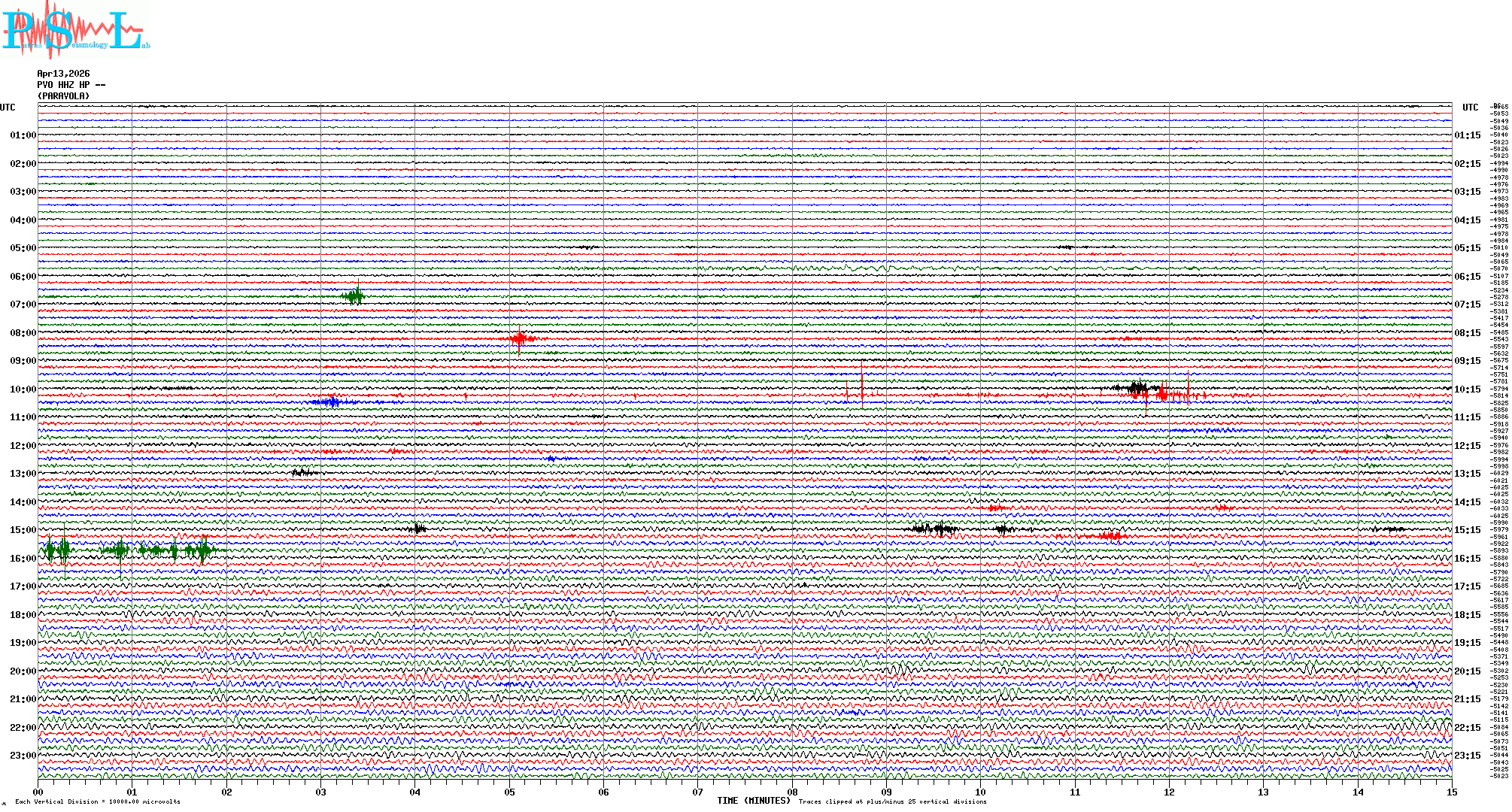Click the green burst near minute 03
This screenshot has width=1512, height=812.
[354, 295]
